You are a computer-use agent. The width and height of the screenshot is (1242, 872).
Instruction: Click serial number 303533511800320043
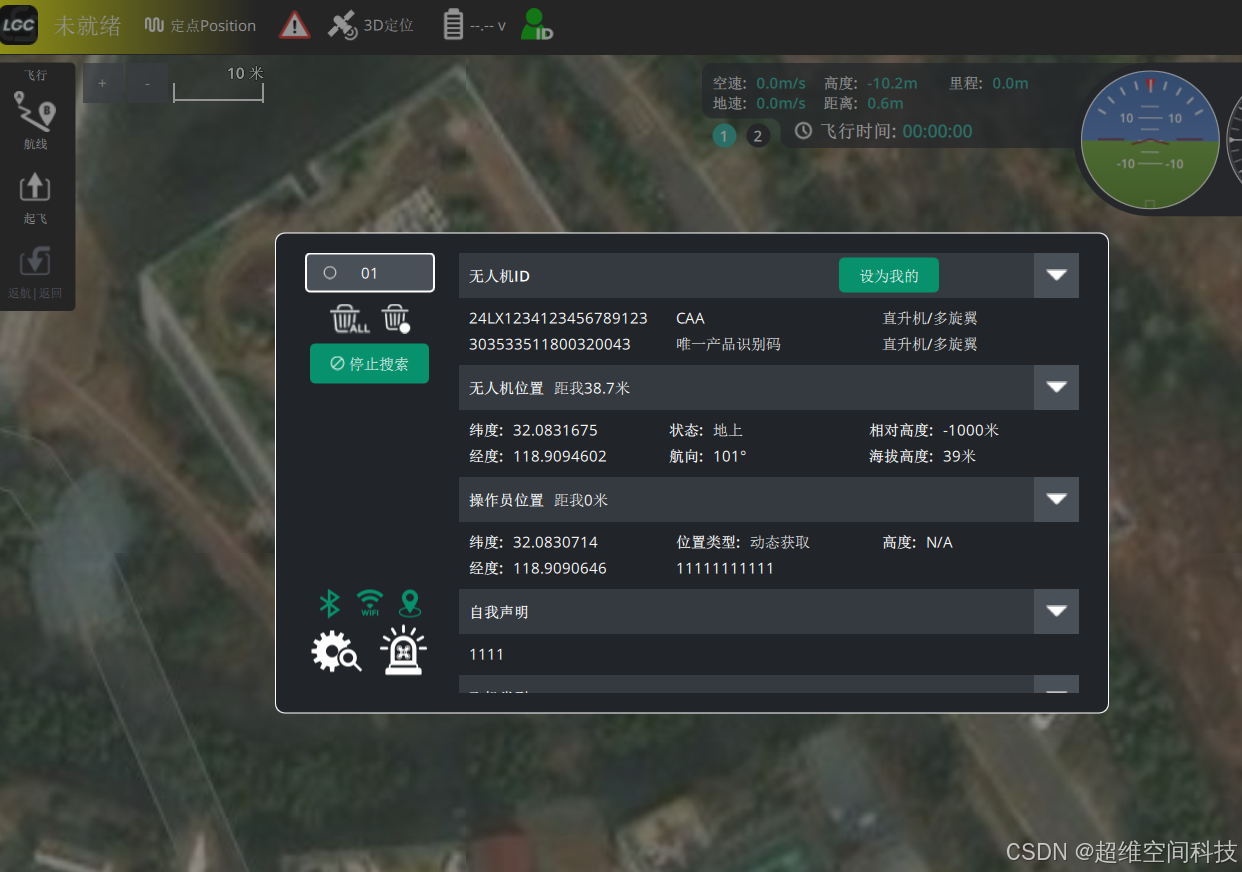click(x=550, y=344)
